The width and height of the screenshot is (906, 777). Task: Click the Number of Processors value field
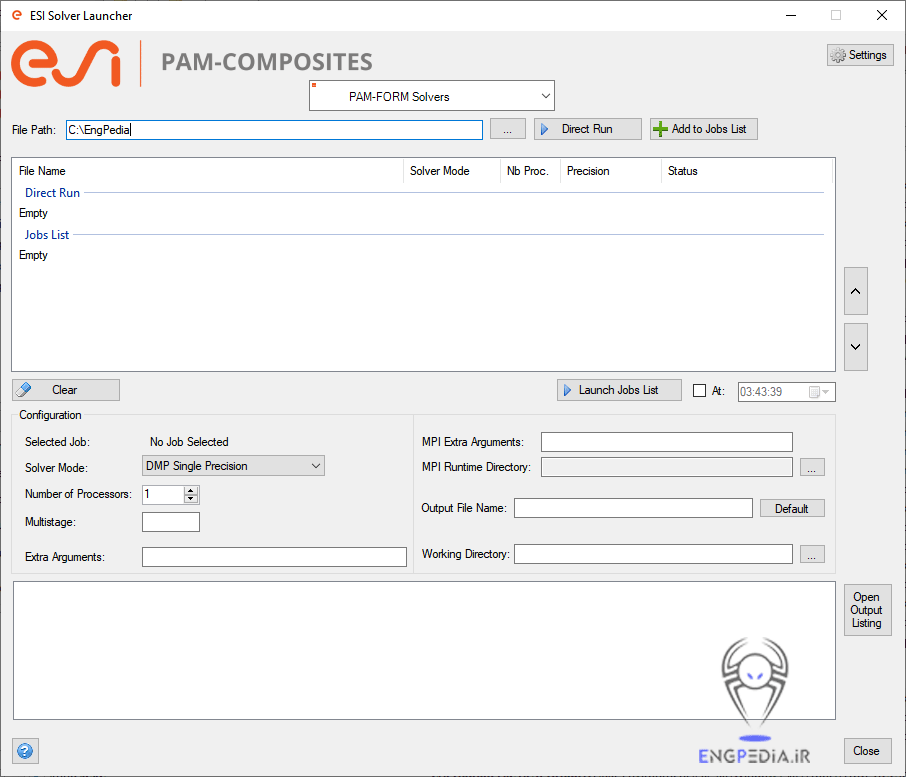(163, 495)
